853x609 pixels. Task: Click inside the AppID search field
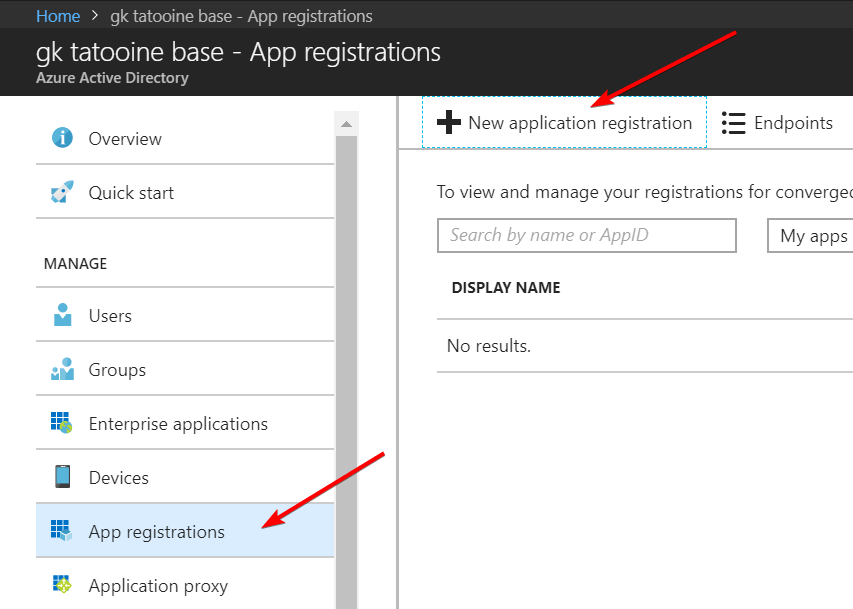[x=586, y=235]
